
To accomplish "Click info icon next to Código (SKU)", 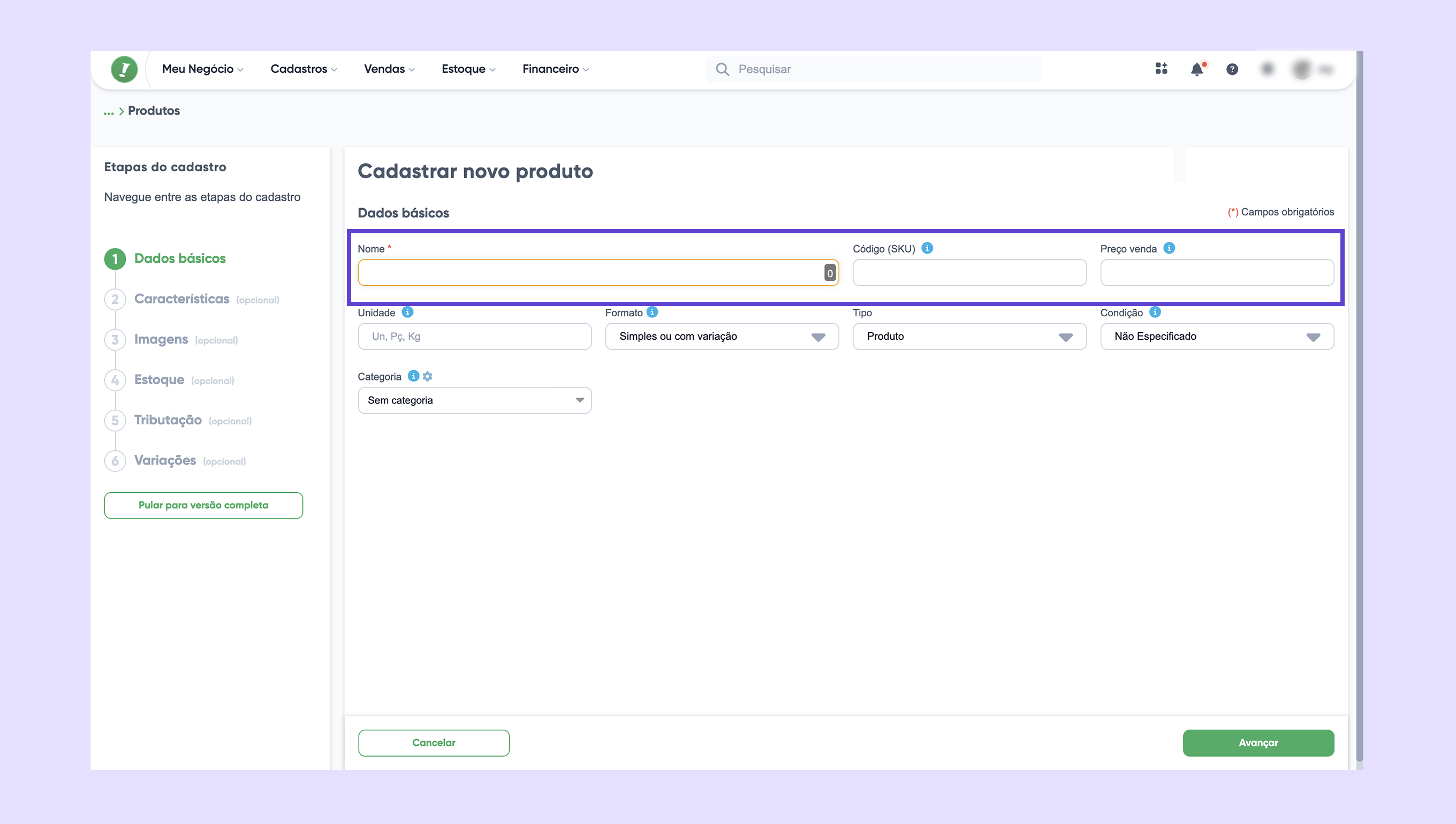I will (927, 248).
